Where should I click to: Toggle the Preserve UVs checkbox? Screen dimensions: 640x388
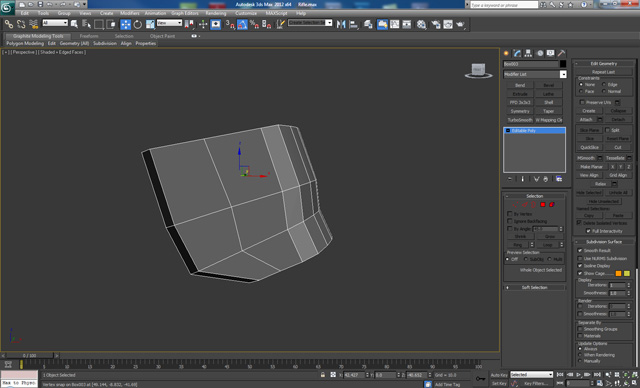point(582,102)
